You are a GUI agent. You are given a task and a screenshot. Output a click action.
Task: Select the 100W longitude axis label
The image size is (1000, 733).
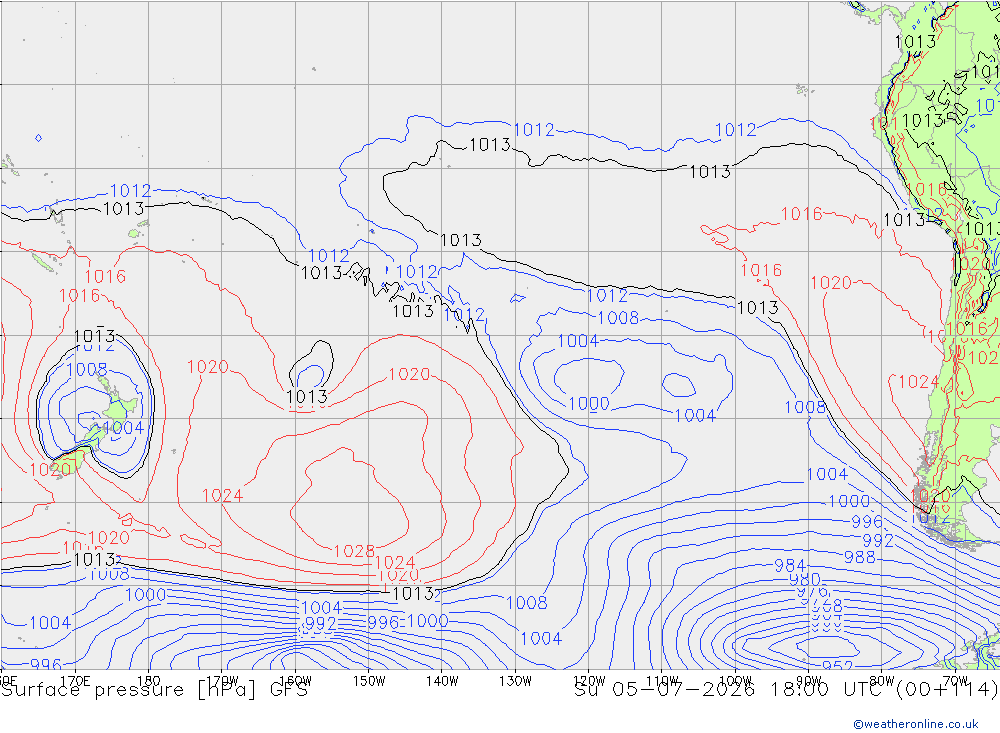735,681
